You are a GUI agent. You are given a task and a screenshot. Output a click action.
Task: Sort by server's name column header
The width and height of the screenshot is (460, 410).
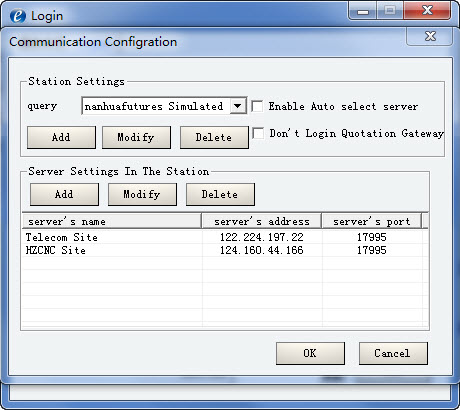pyautogui.click(x=112, y=222)
